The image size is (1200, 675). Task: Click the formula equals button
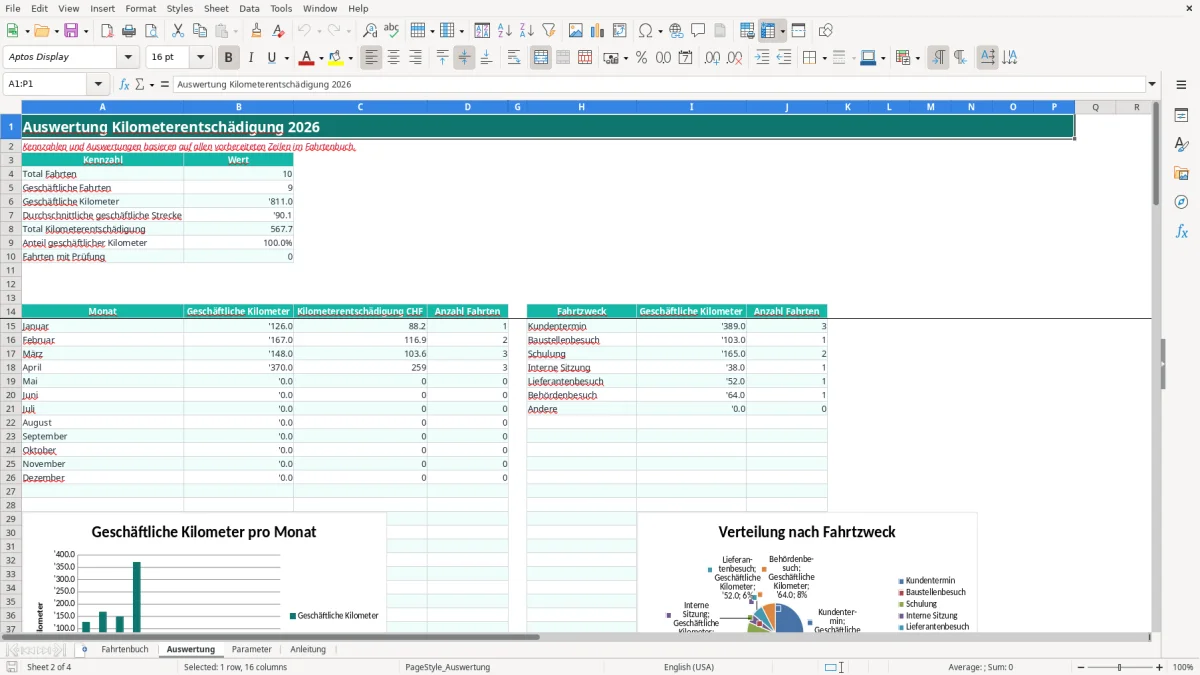pyautogui.click(x=165, y=85)
